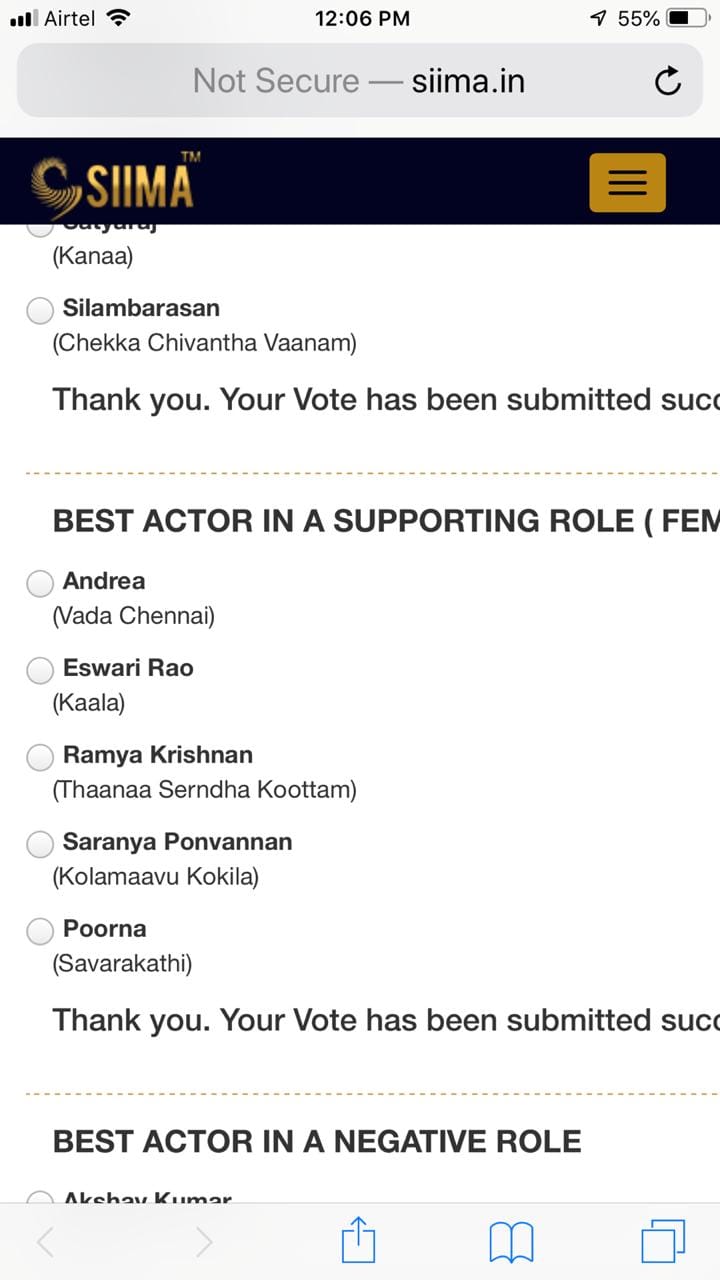The image size is (720, 1280).
Task: Tap the siima.in address bar
Action: 359,81
